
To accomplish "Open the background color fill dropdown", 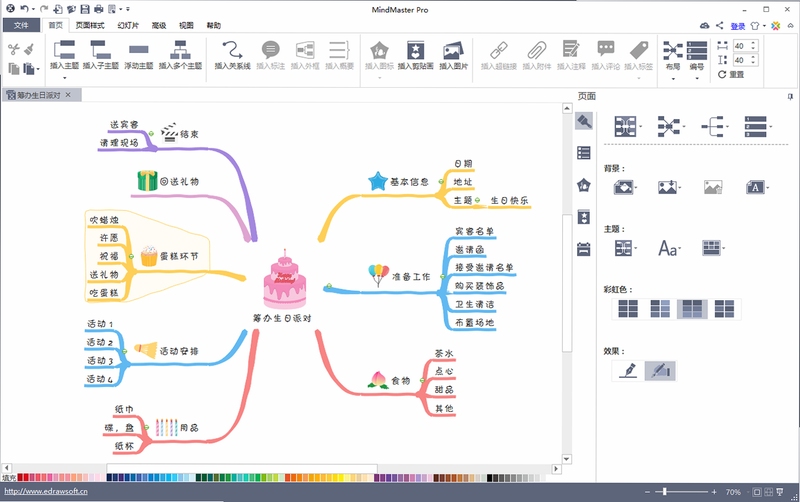I will tap(626, 187).
